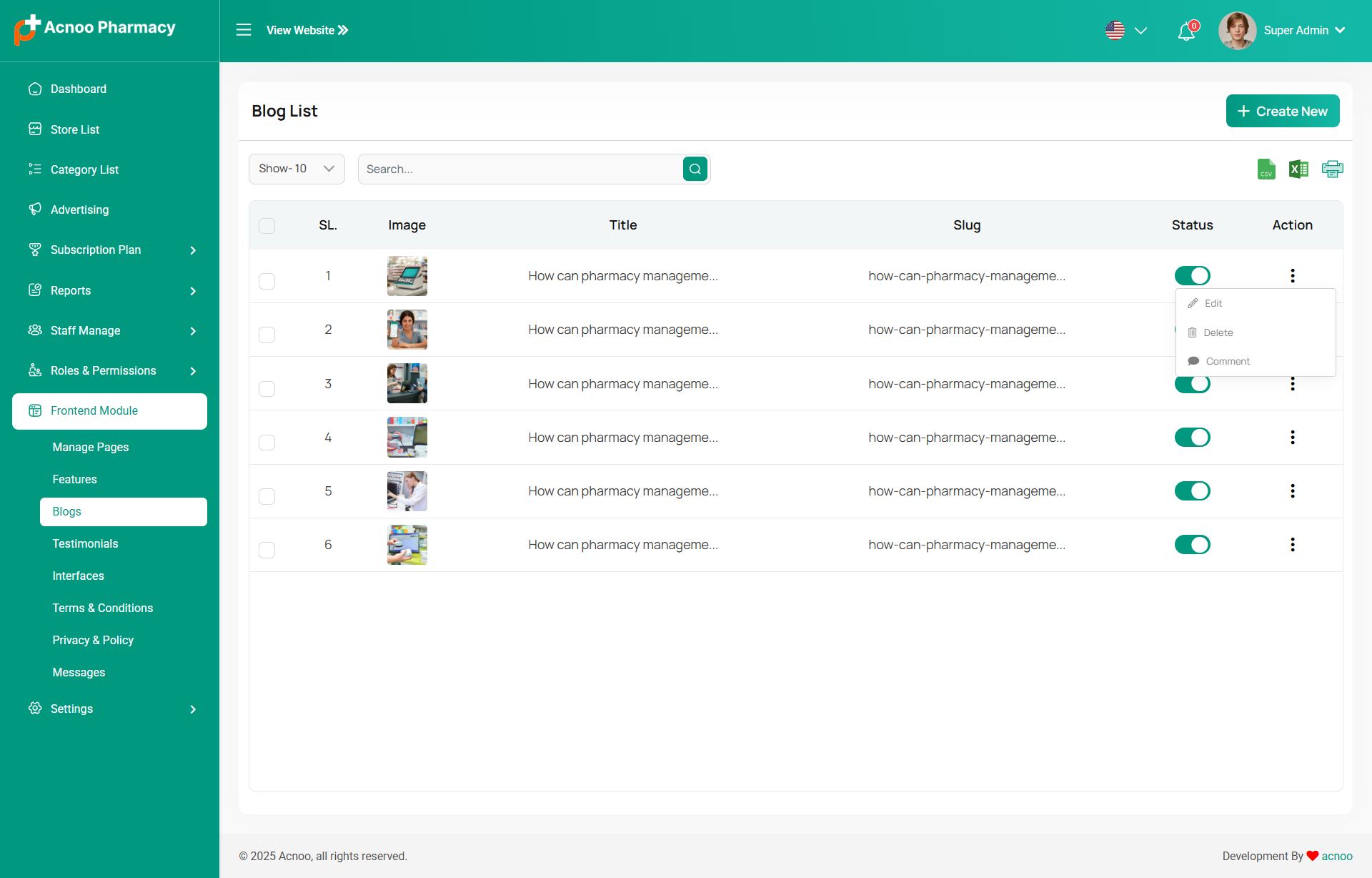The width and height of the screenshot is (1372, 878).
Task: Check the select-all checkbox in table header
Action: pos(267,226)
